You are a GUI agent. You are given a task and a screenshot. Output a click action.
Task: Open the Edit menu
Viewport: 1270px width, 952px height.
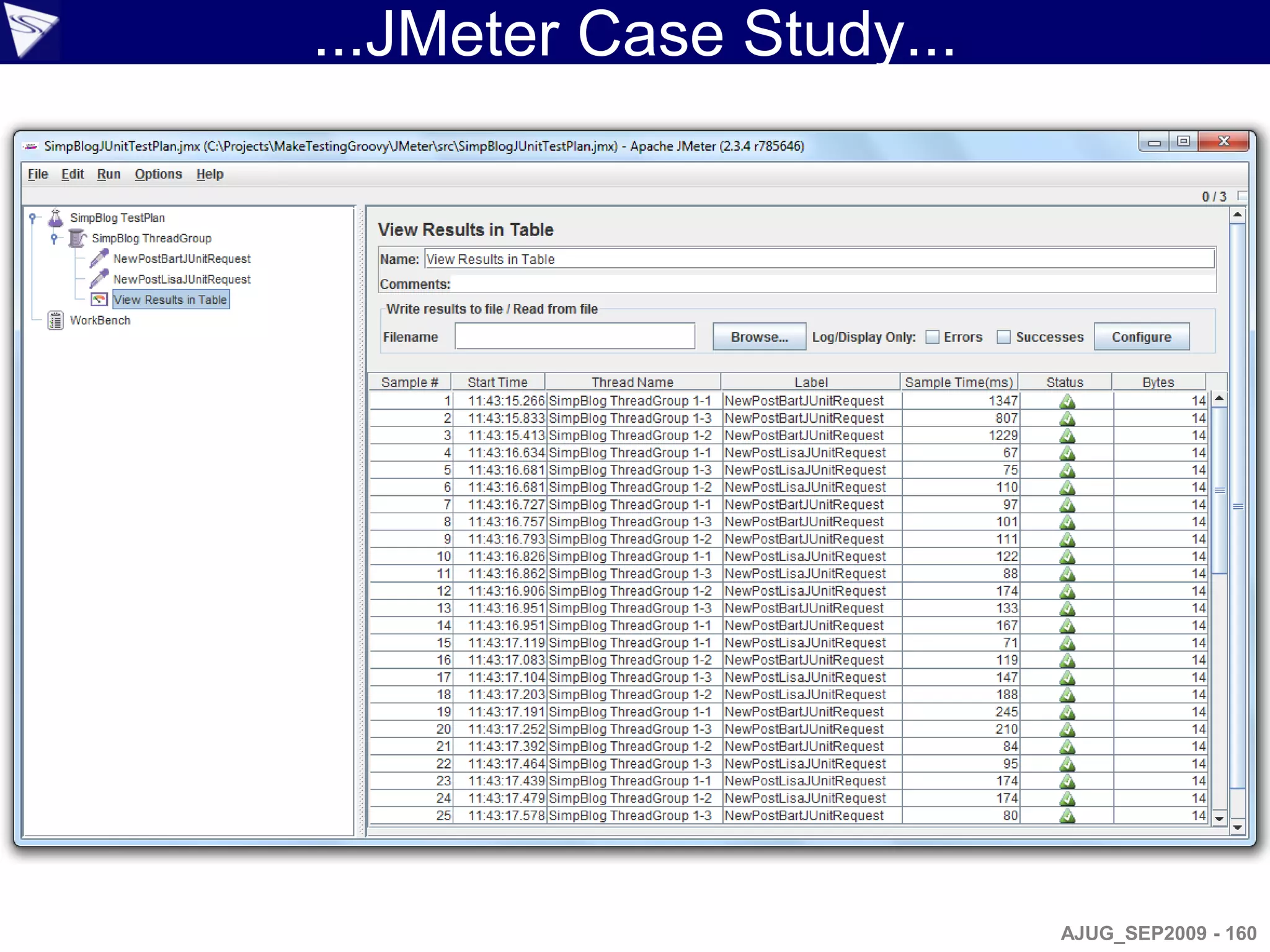(73, 174)
